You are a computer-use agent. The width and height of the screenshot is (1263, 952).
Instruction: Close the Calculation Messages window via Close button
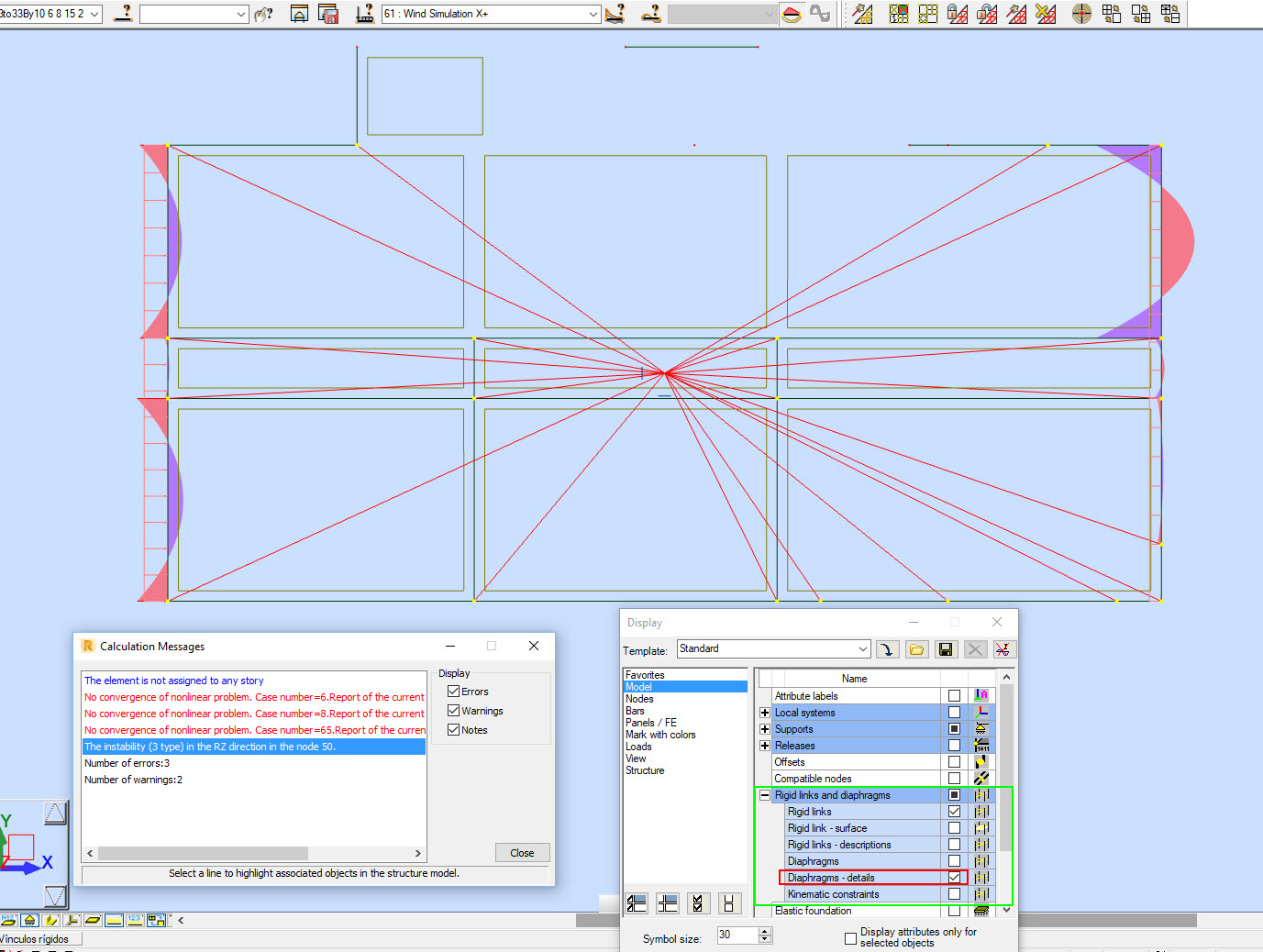click(x=522, y=852)
